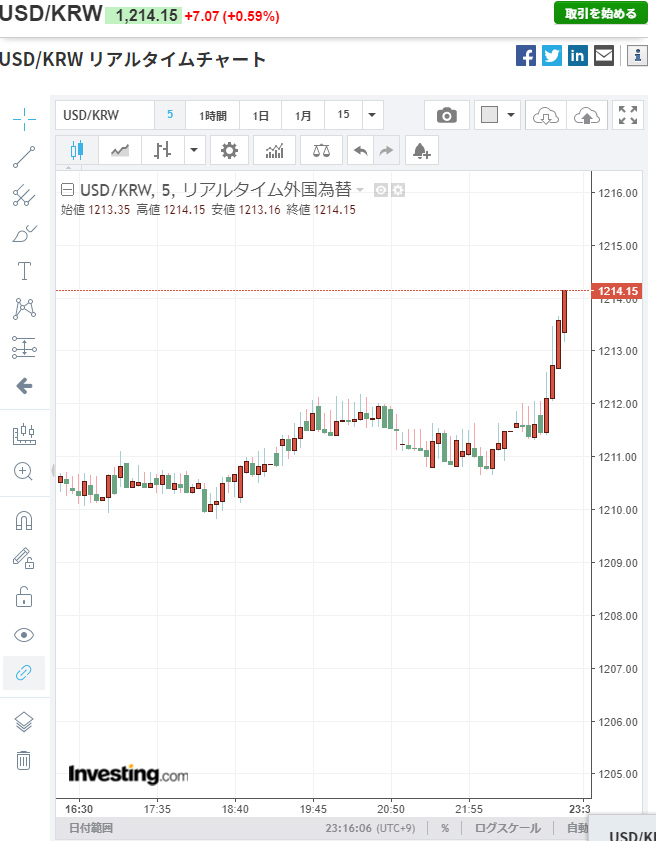Image resolution: width=656 pixels, height=841 pixels.
Task: Select the trend line drawing tool
Action: click(x=24, y=157)
